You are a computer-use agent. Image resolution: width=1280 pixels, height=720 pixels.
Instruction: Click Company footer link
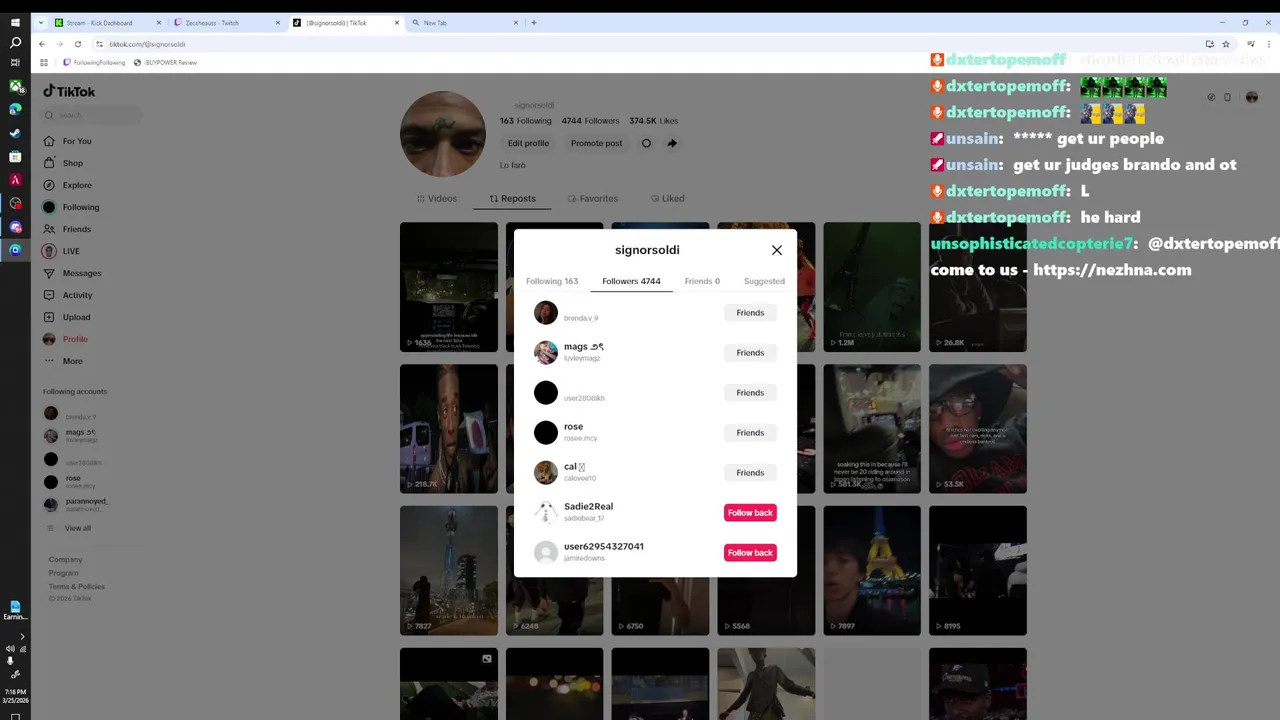pos(65,560)
